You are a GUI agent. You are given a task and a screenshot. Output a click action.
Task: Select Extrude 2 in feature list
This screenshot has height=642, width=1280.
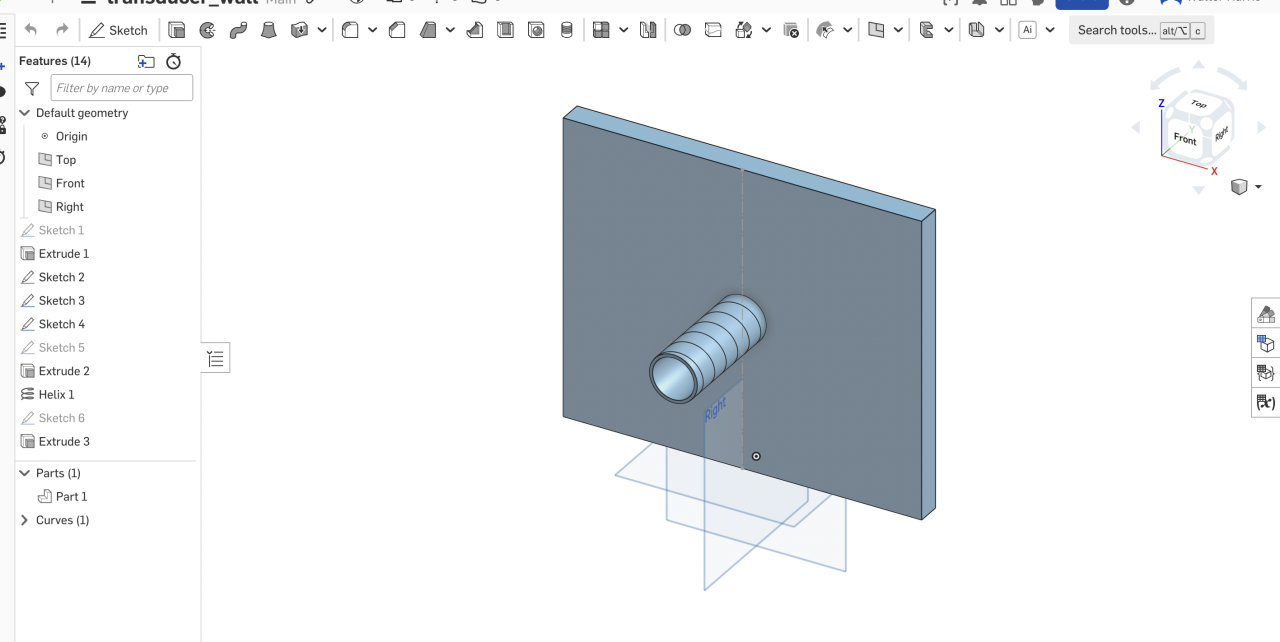point(64,371)
